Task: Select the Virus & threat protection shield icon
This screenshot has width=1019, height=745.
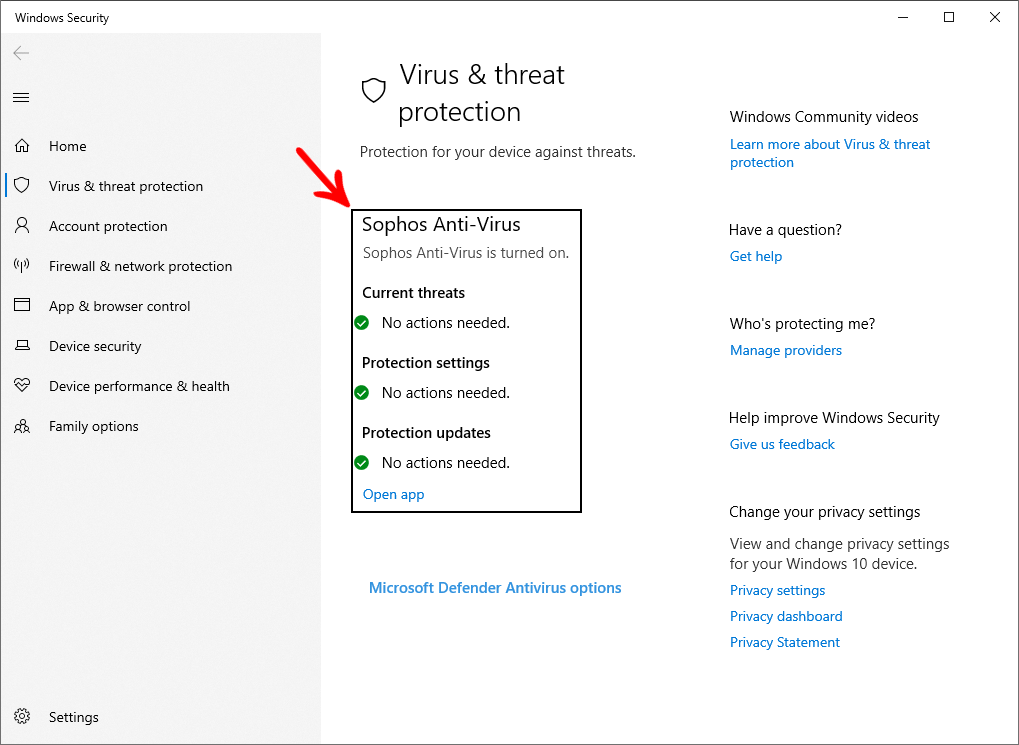Action: [x=22, y=185]
